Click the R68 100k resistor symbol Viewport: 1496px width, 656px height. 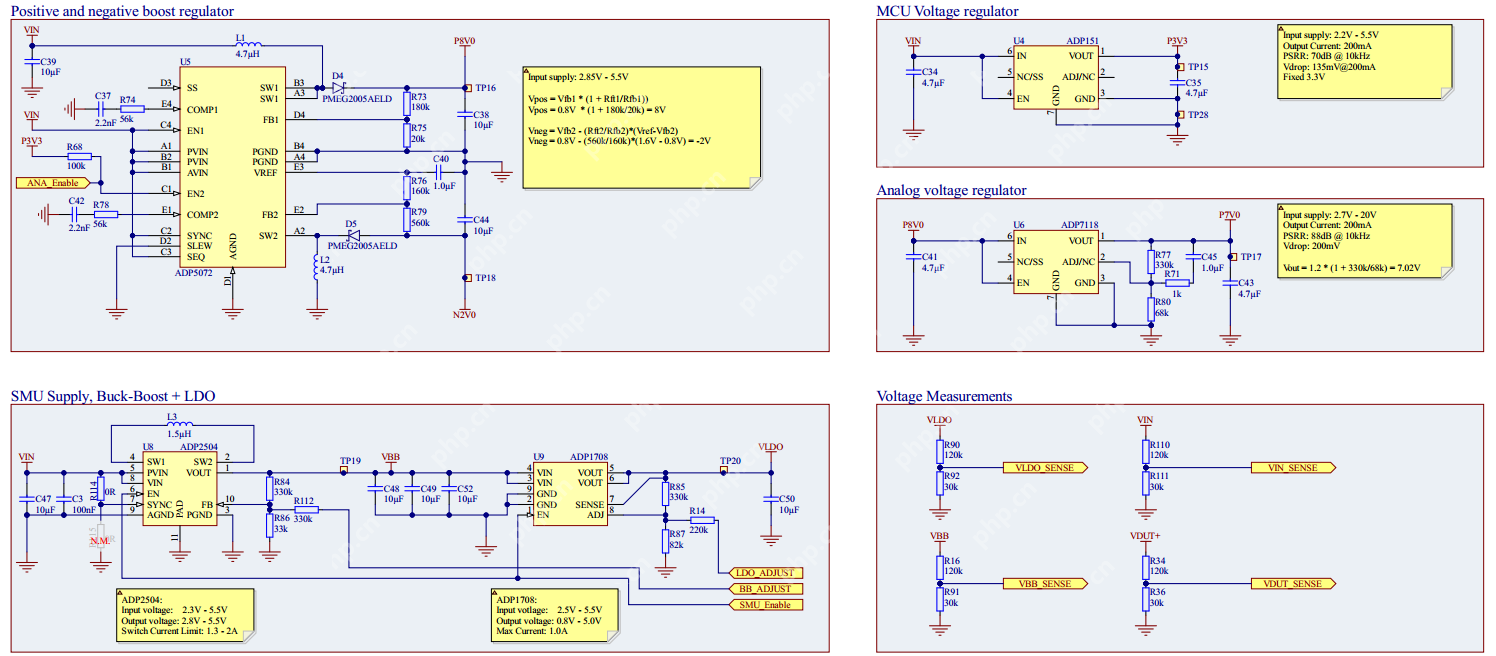(x=78, y=156)
